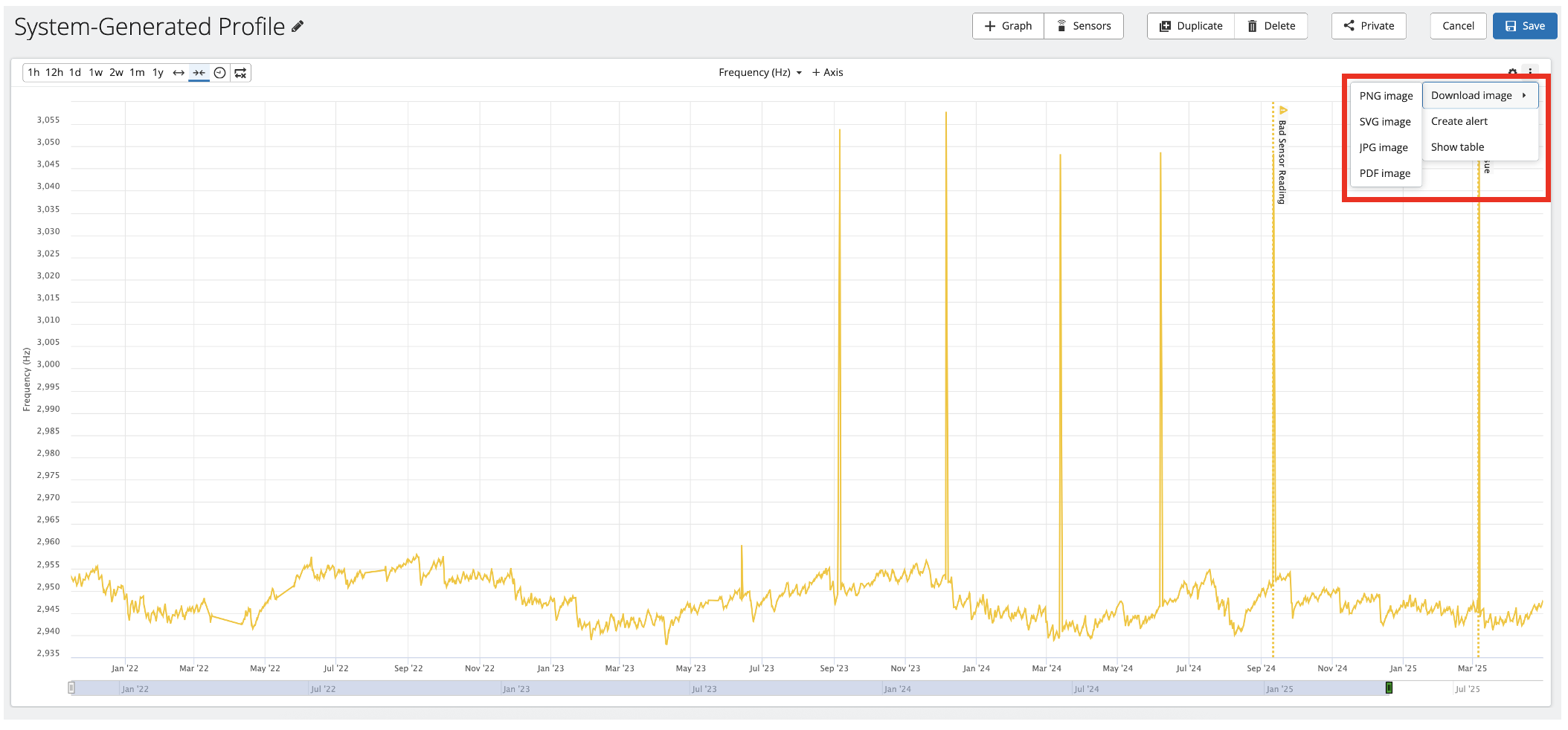
Task: Click the navigator's green right range handle
Action: [x=1389, y=688]
